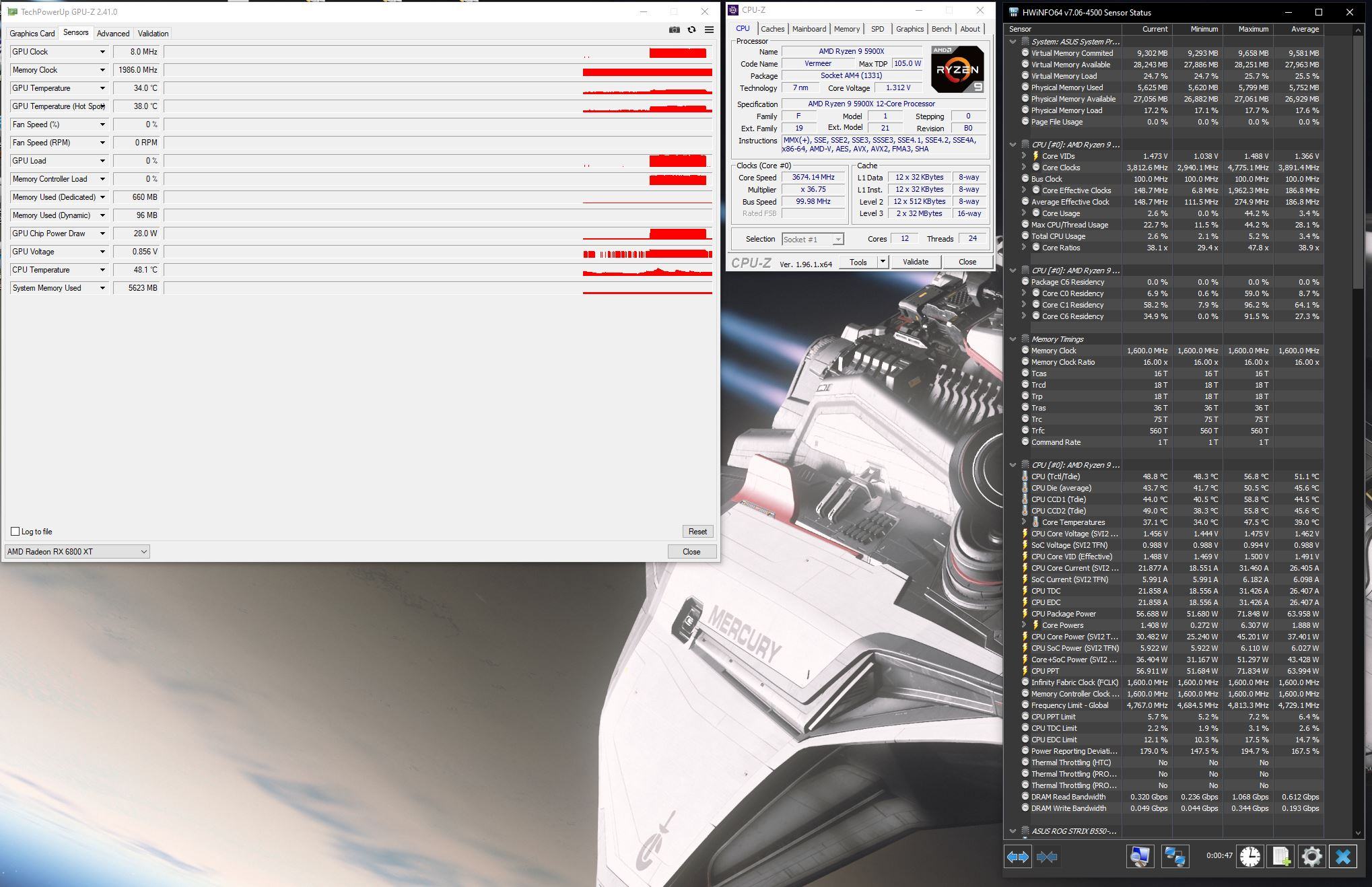Click the Ryzen 9 logo in CPU-Z
The width and height of the screenshot is (1372, 887).
tap(957, 69)
